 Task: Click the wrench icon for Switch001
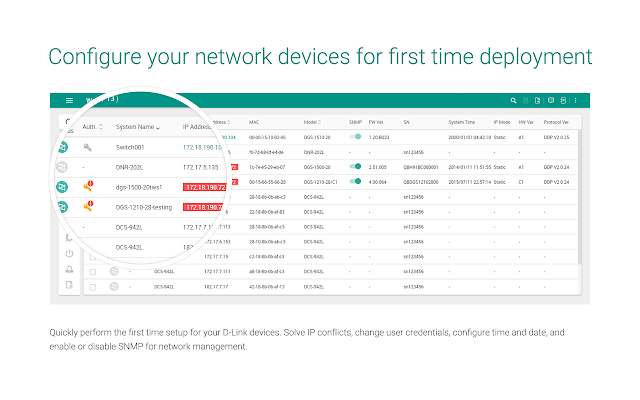[x=88, y=147]
